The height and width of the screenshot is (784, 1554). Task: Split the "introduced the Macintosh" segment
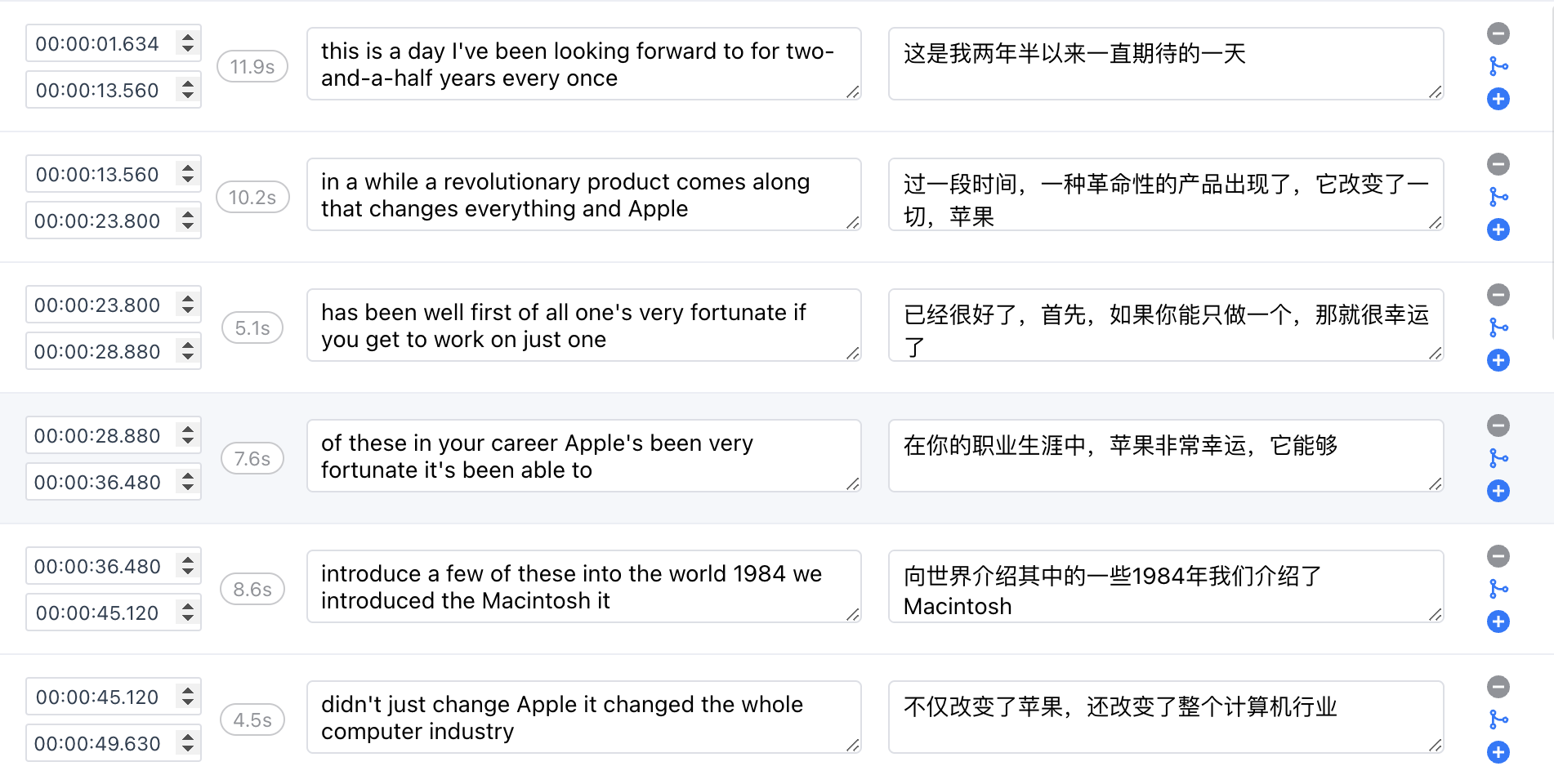pos(1498,588)
